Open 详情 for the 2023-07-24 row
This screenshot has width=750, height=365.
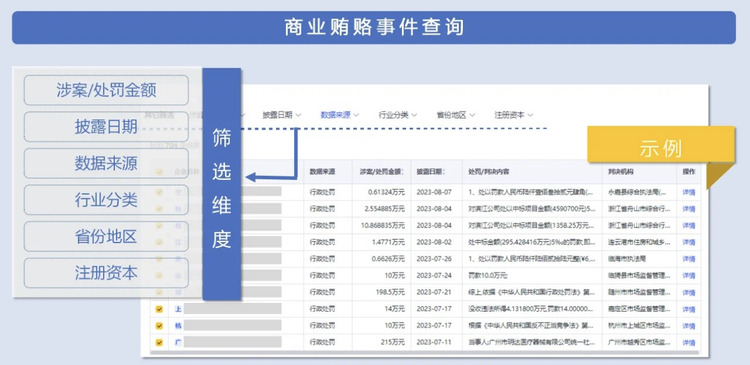pos(688,276)
